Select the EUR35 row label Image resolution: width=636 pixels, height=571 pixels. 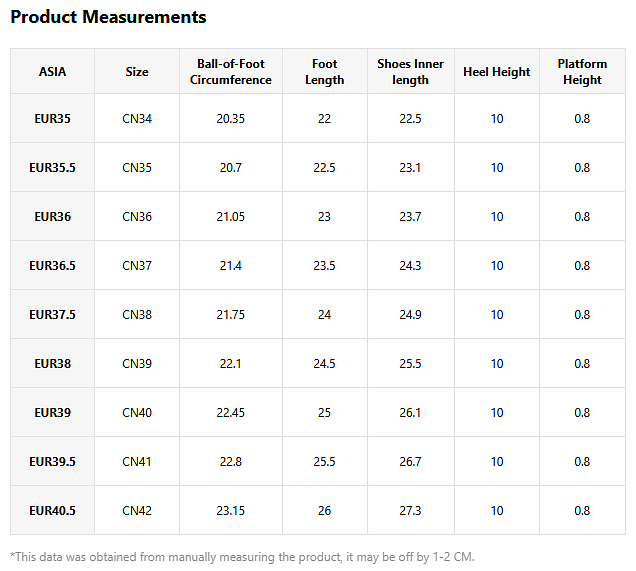pyautogui.click(x=52, y=119)
